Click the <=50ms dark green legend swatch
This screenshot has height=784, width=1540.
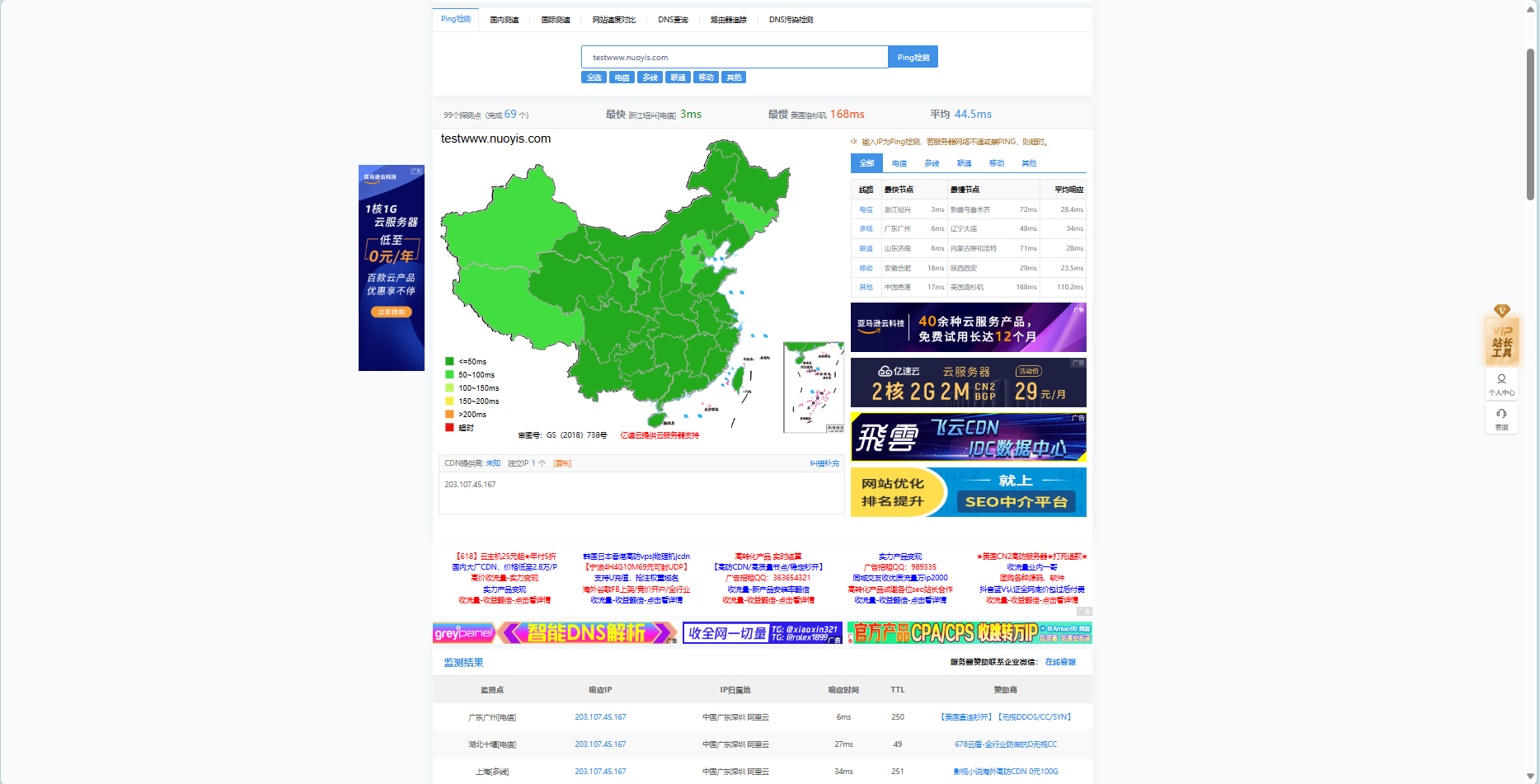point(449,361)
